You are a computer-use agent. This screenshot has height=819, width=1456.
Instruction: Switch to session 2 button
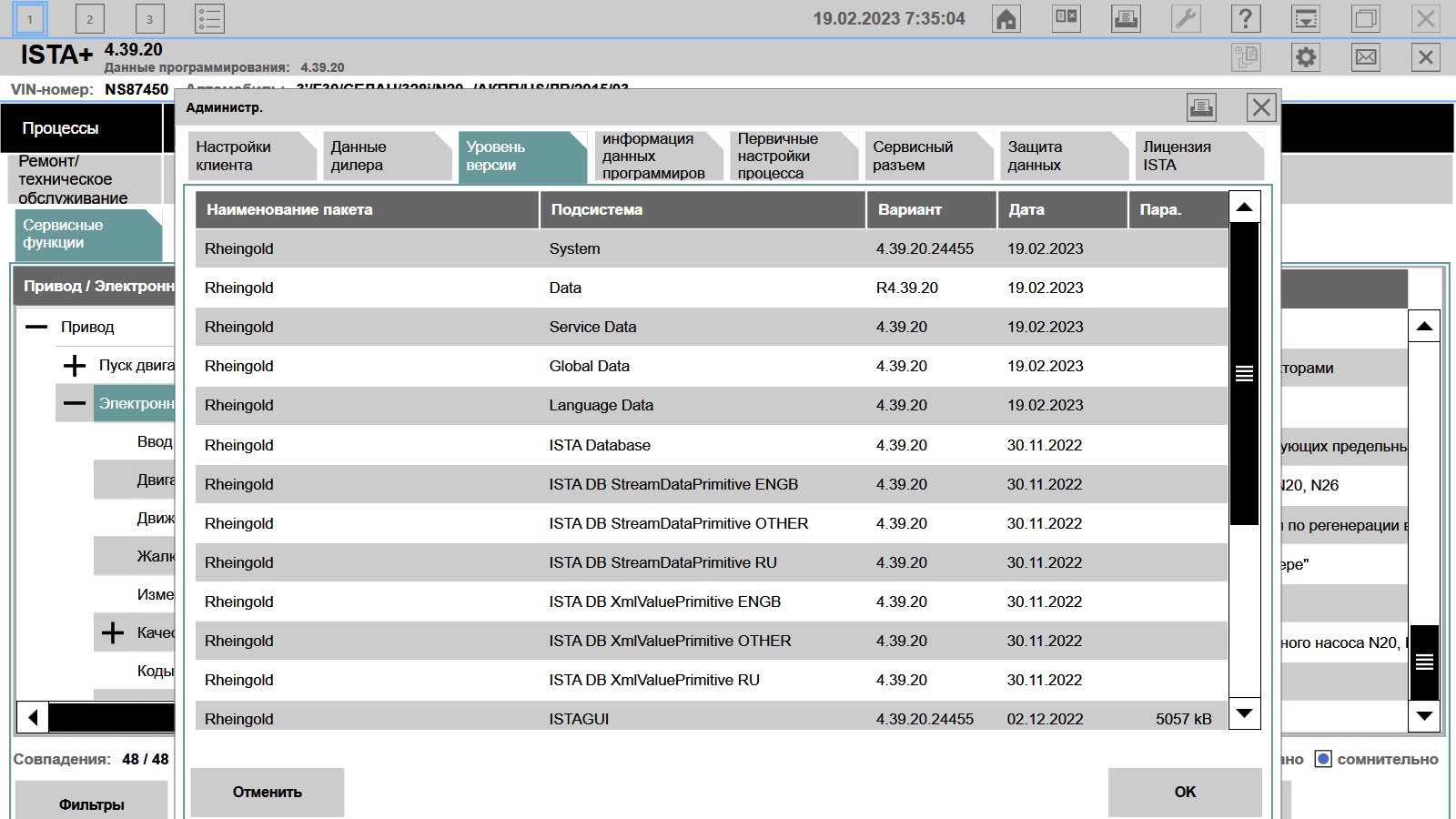89,19
